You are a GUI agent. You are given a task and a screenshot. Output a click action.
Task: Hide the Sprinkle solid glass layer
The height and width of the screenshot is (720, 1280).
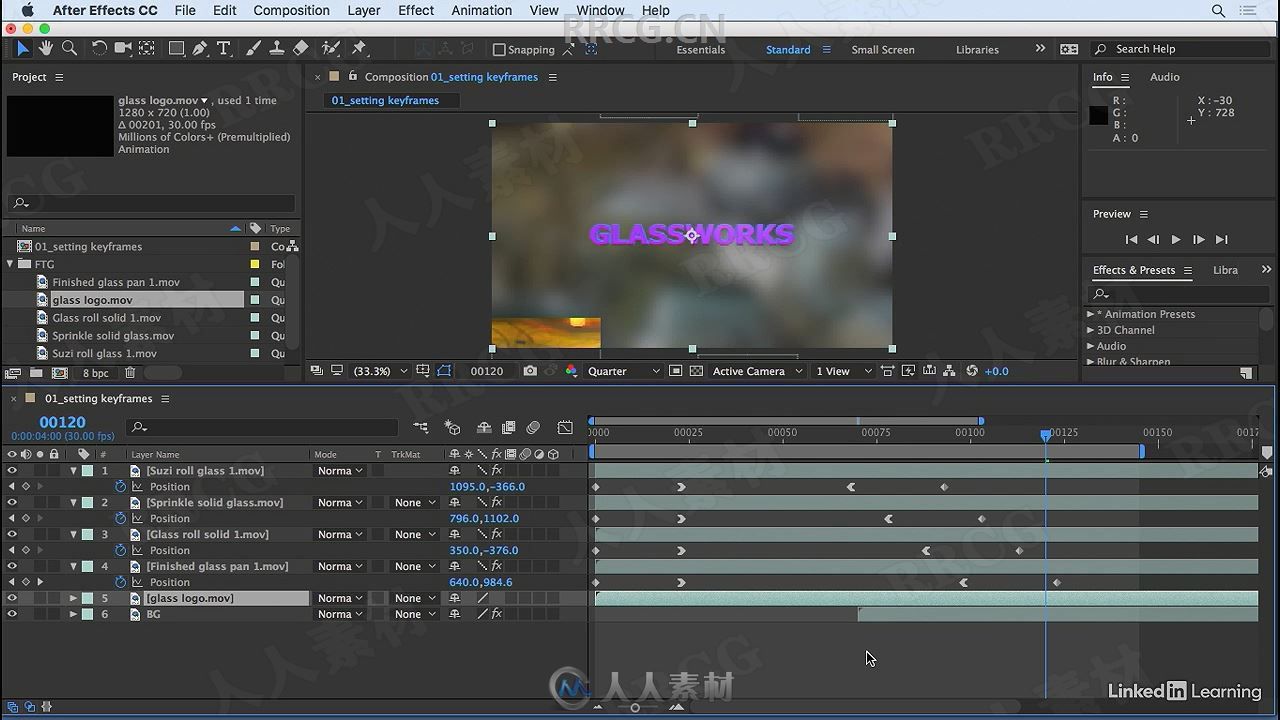(12, 502)
